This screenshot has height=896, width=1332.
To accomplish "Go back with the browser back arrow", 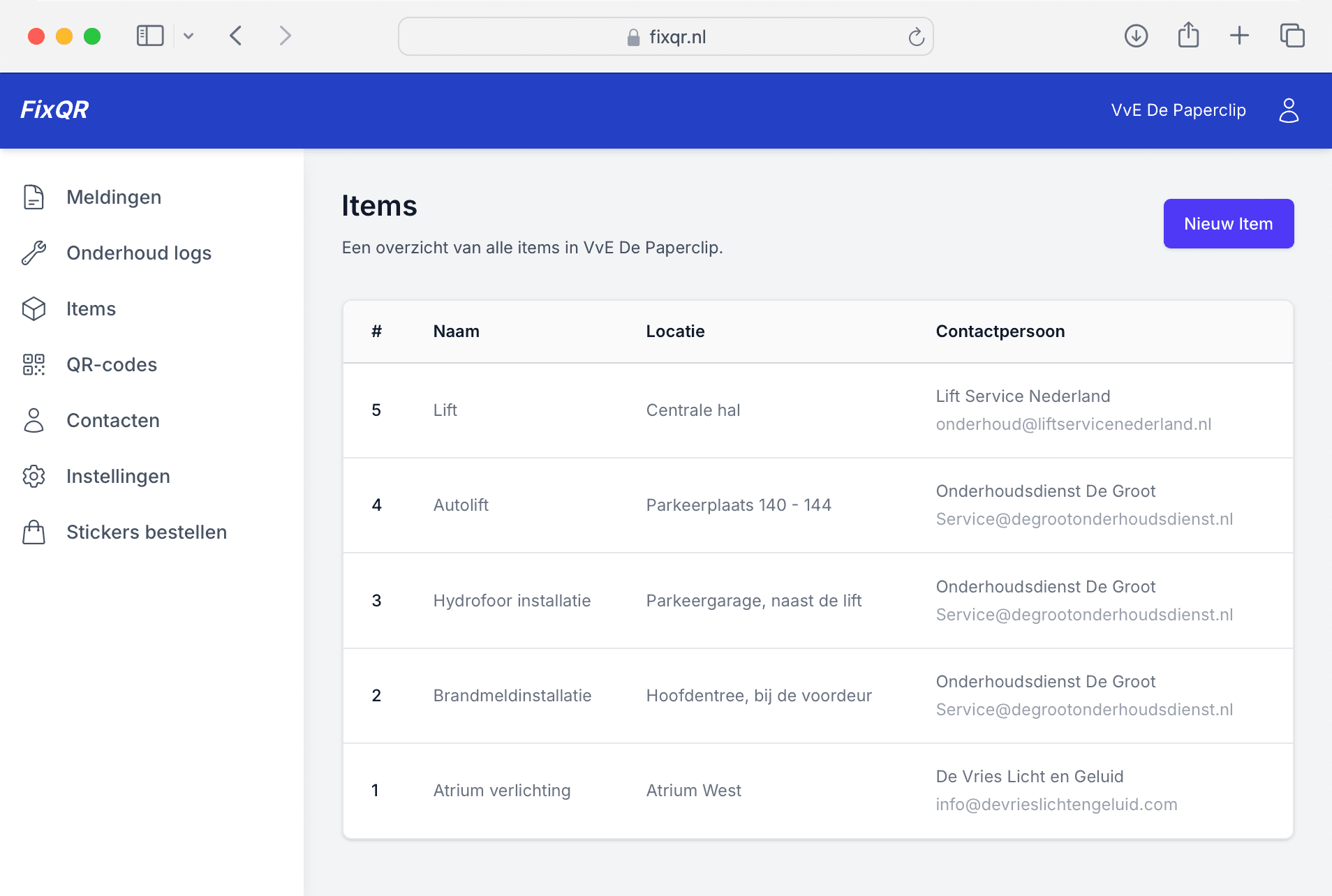I will point(236,36).
